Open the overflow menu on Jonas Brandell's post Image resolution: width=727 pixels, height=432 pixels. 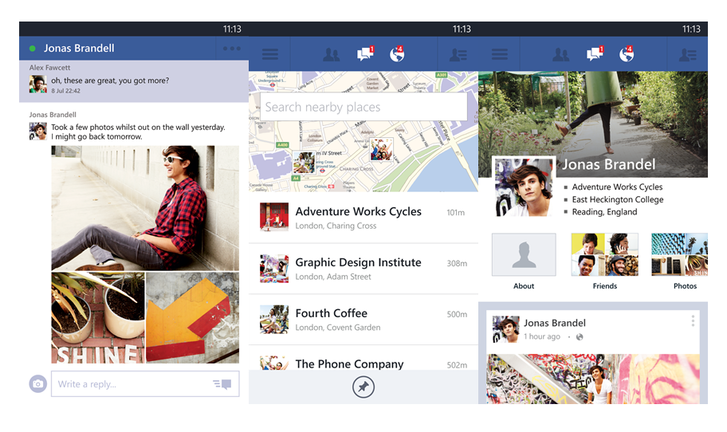coord(692,322)
